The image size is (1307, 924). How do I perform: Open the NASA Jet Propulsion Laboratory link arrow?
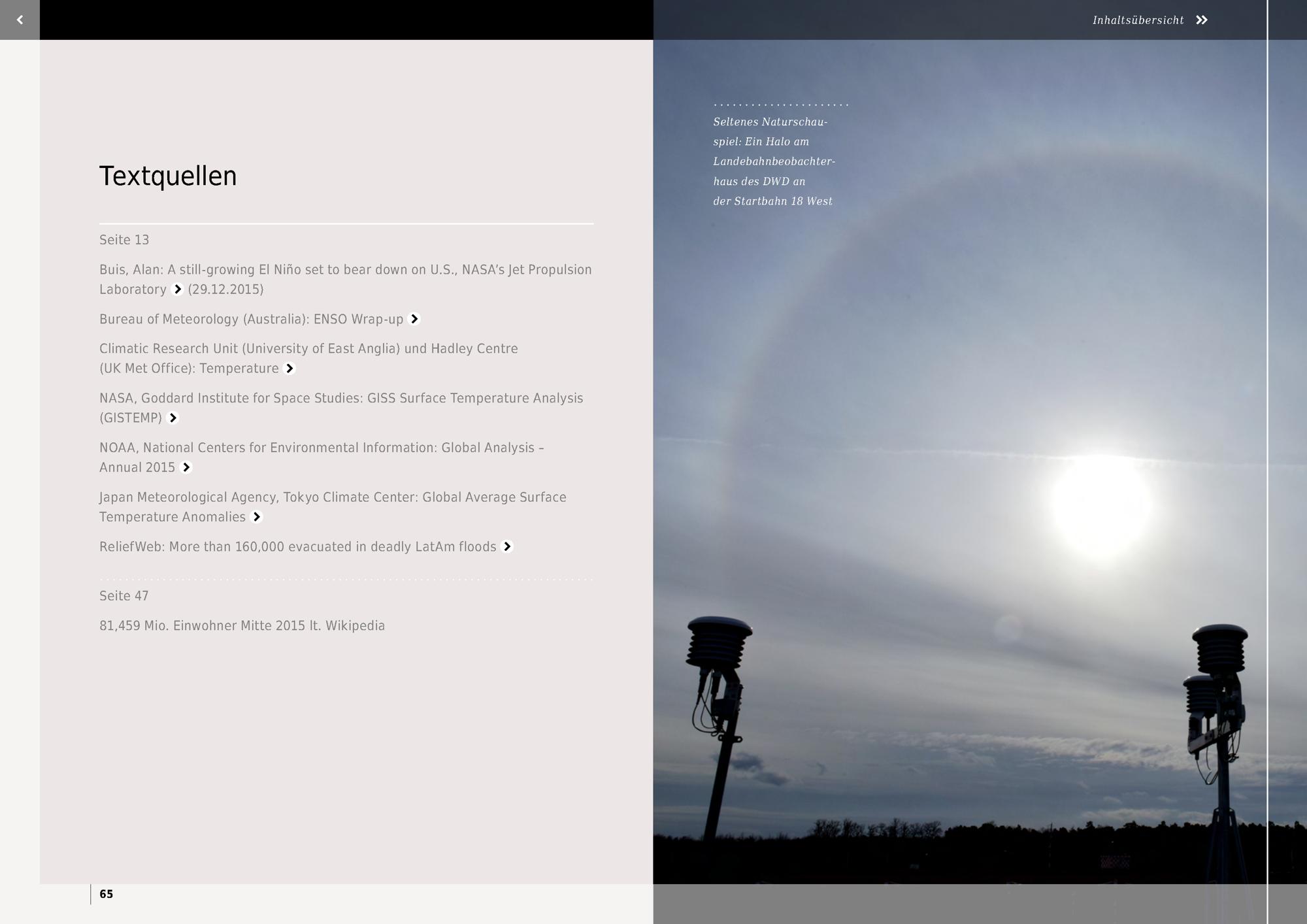point(177,289)
